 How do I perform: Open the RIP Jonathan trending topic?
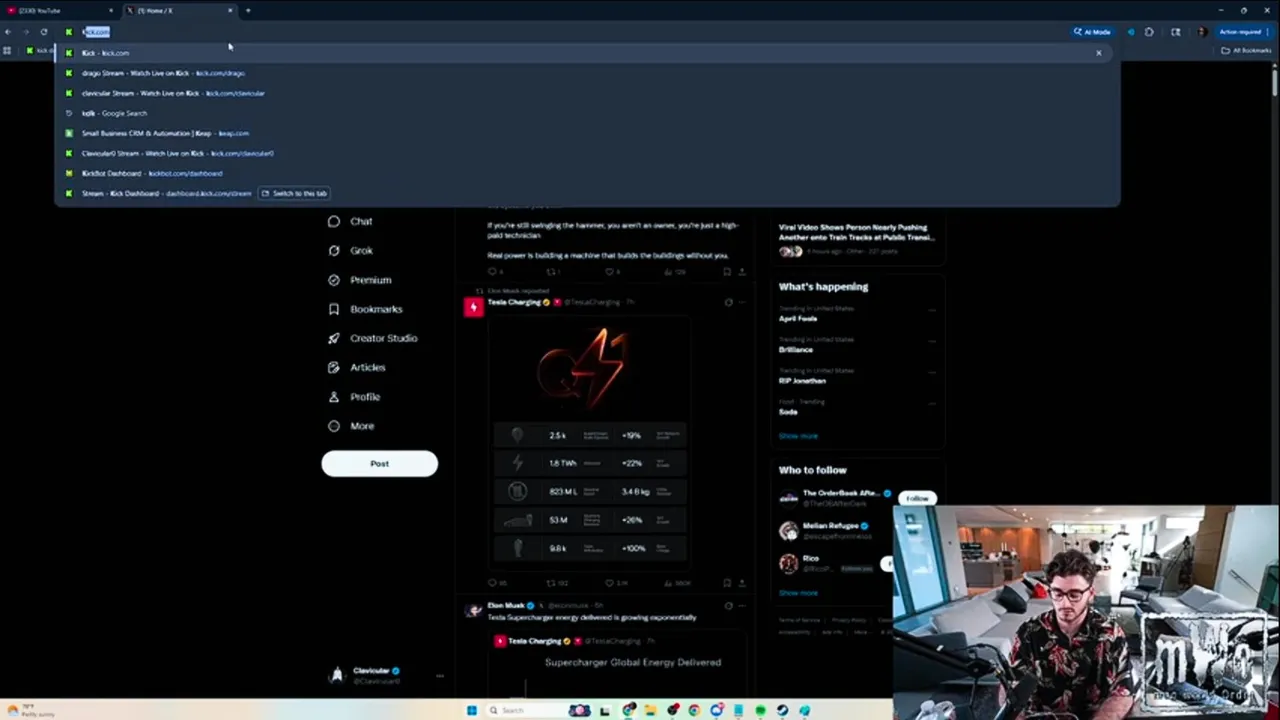click(x=802, y=380)
